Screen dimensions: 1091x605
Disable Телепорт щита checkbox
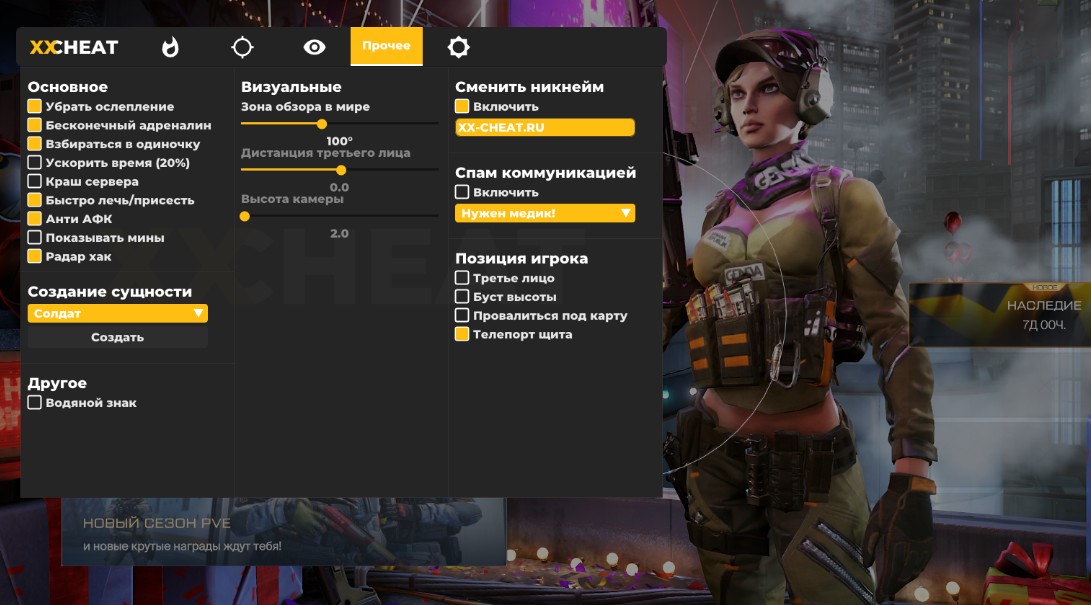coord(461,334)
